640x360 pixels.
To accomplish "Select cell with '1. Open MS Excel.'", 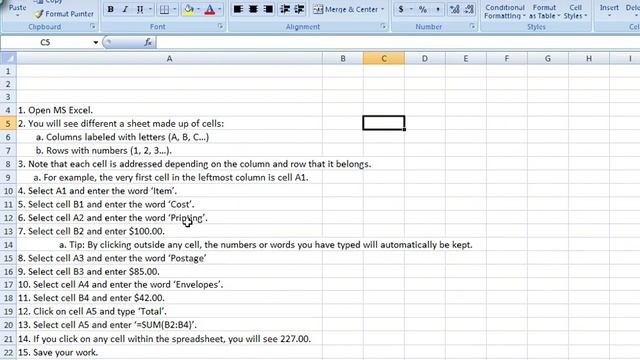I will coord(169,110).
